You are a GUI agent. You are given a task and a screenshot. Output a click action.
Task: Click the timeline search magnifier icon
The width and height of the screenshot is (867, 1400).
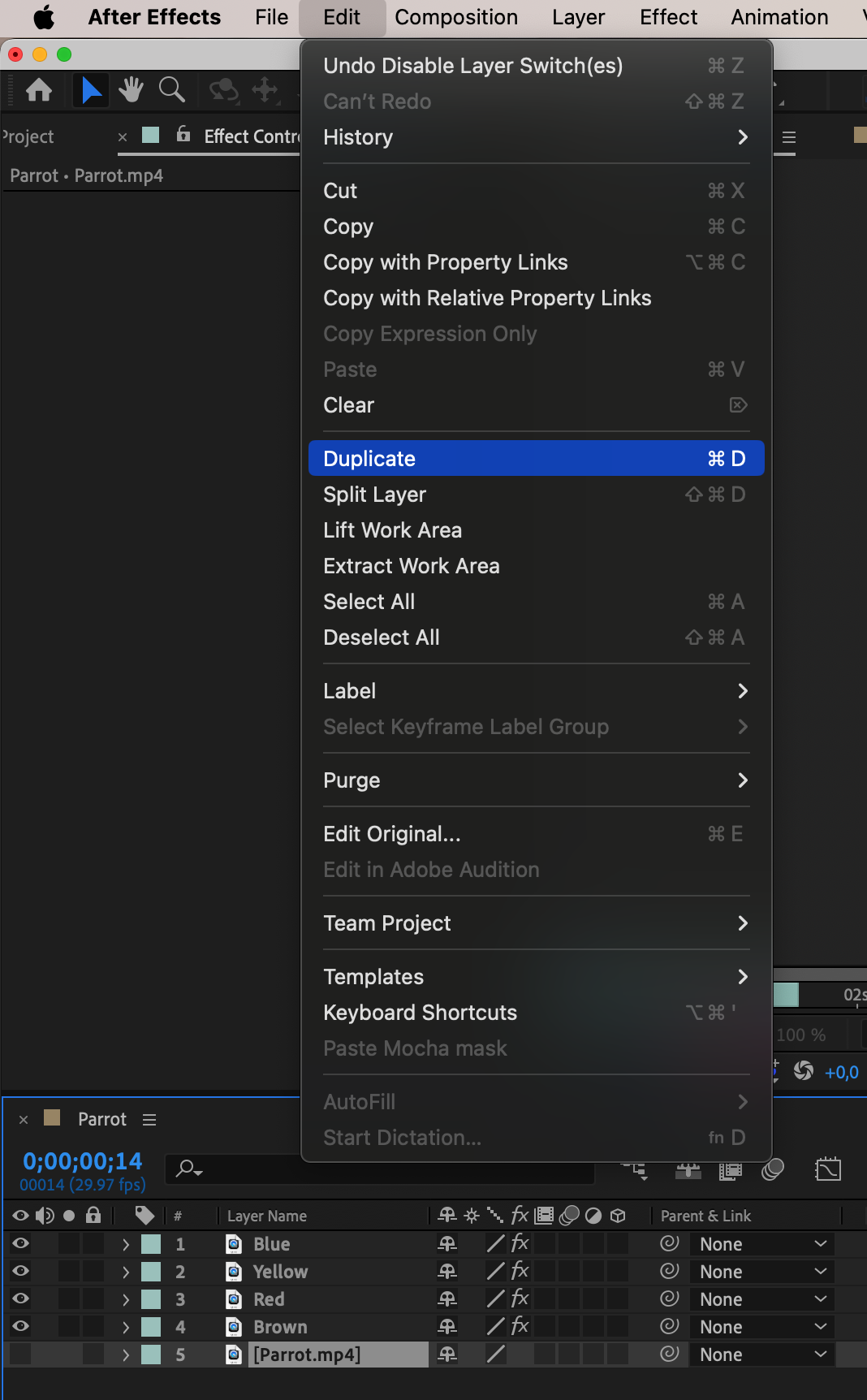pyautogui.click(x=188, y=1169)
